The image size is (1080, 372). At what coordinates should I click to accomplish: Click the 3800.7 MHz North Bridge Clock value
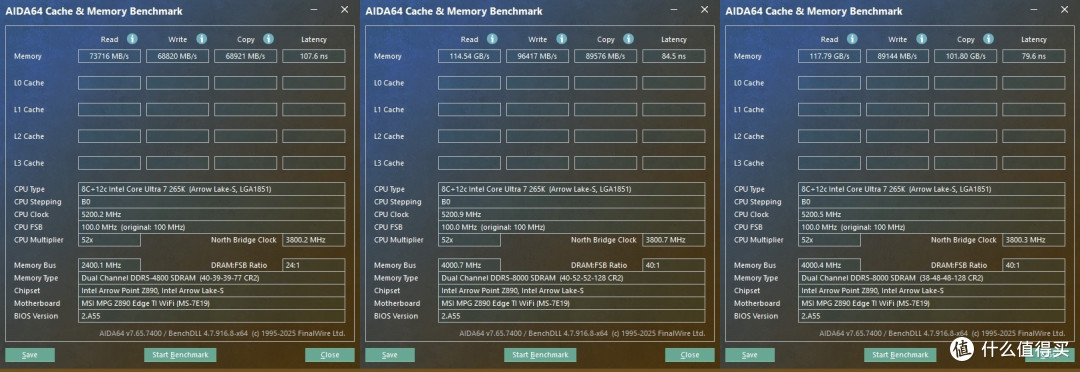[674, 240]
